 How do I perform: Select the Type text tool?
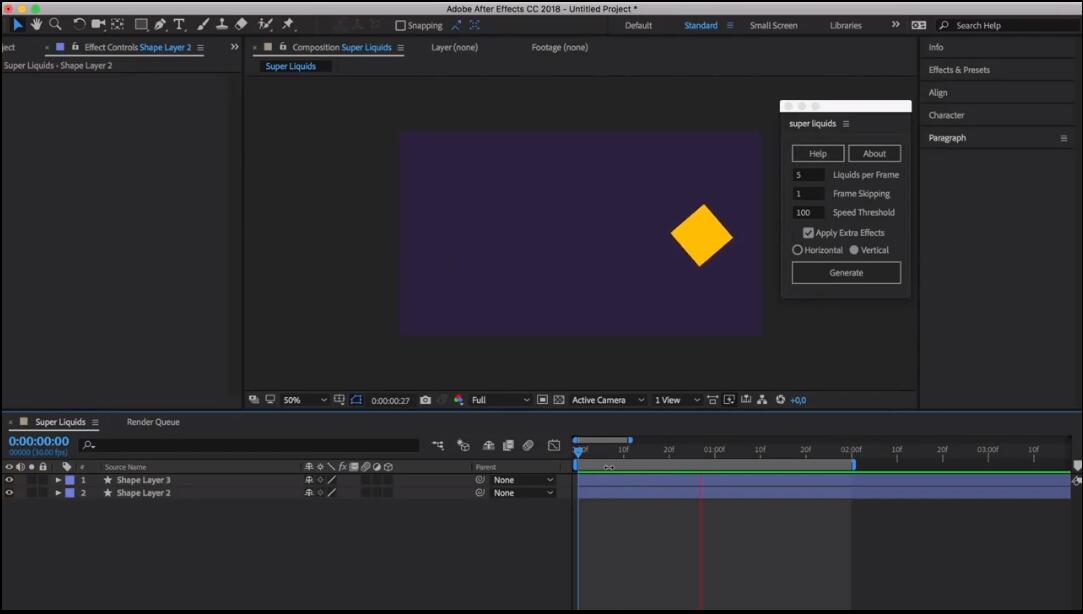[179, 25]
